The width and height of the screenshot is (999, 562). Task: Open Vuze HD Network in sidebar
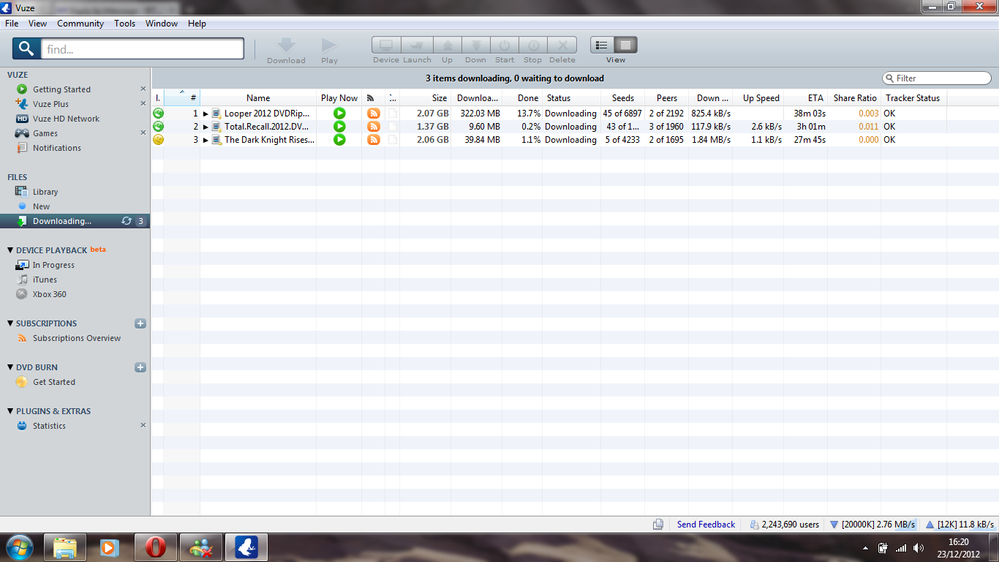pyautogui.click(x=66, y=119)
